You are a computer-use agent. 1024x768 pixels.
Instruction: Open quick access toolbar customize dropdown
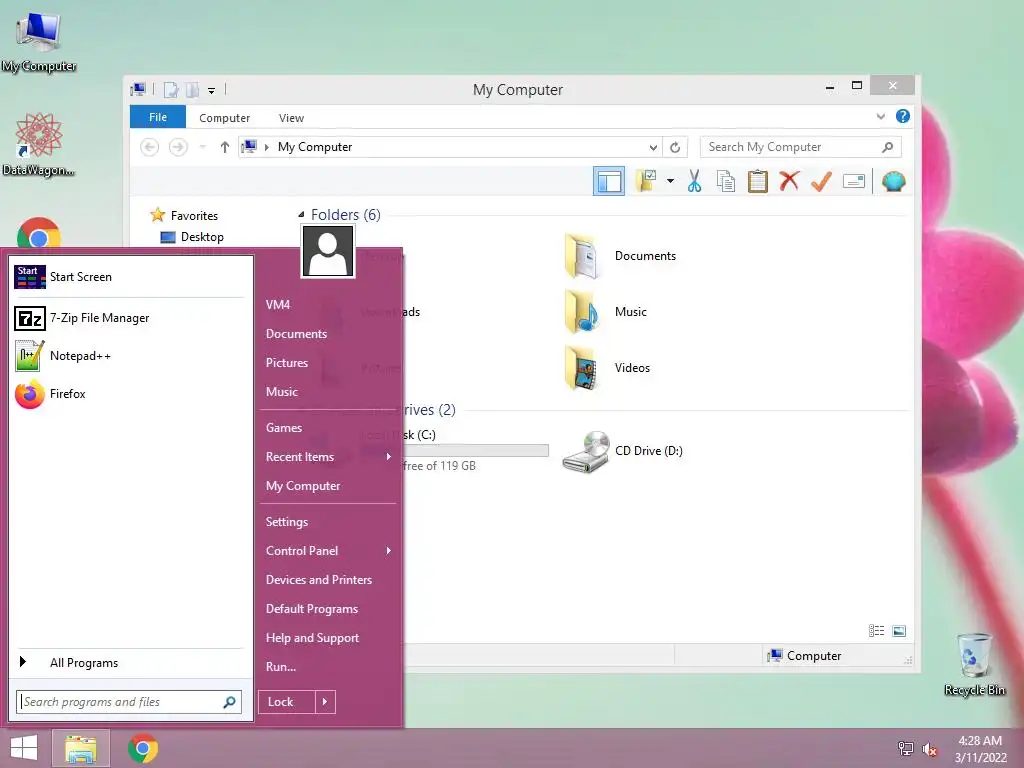pos(212,91)
